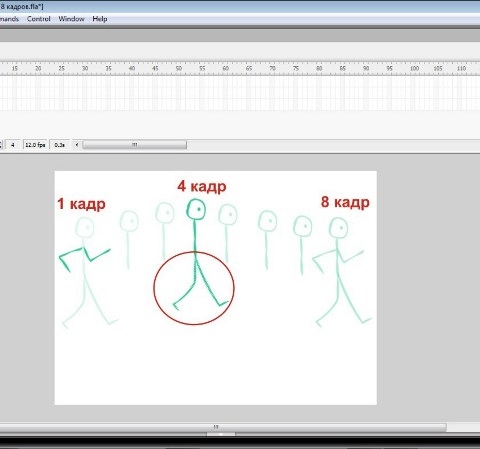Click the stage horizontal scrollbar at the bottom
Image resolution: width=480 pixels, height=449 pixels.
[x=223, y=427]
